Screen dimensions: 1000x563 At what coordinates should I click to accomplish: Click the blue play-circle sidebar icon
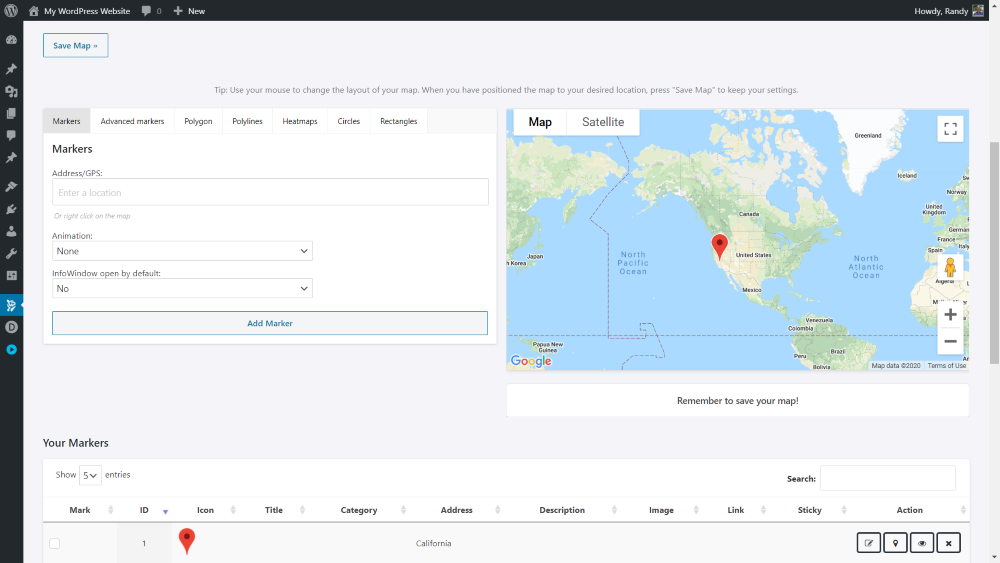(x=11, y=349)
